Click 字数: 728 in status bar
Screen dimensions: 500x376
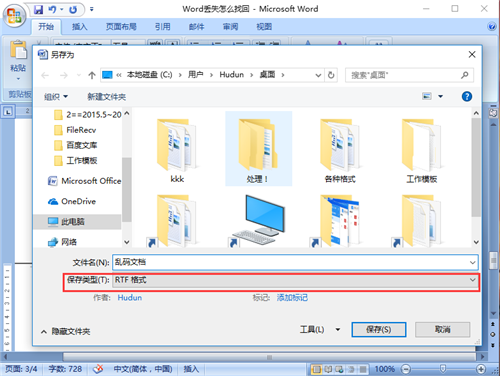[65, 369]
